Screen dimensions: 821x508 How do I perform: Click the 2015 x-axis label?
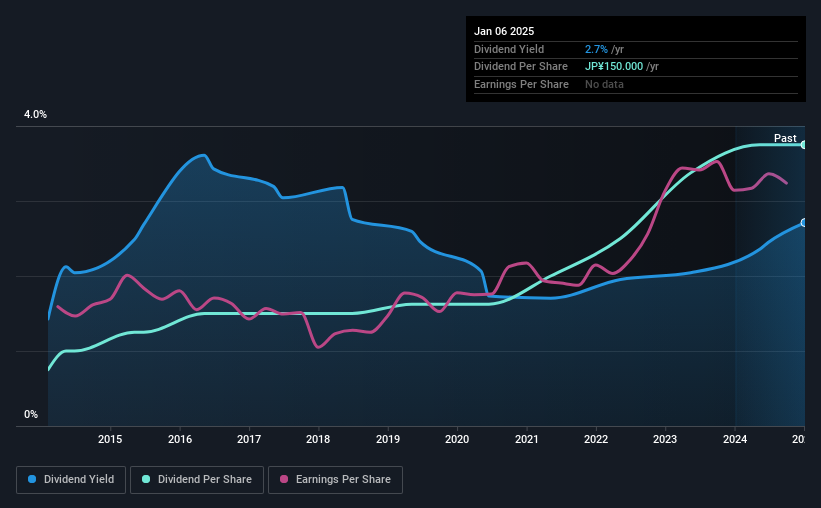[110, 439]
